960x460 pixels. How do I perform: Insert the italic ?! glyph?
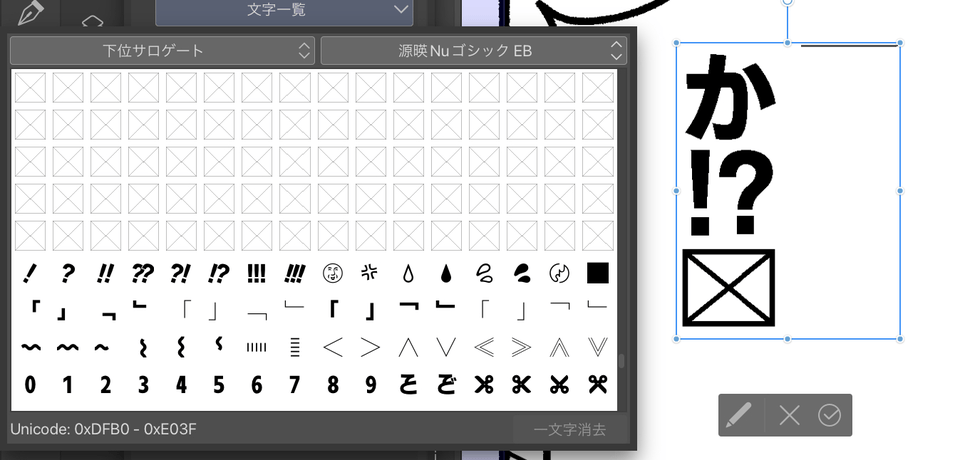(x=181, y=273)
